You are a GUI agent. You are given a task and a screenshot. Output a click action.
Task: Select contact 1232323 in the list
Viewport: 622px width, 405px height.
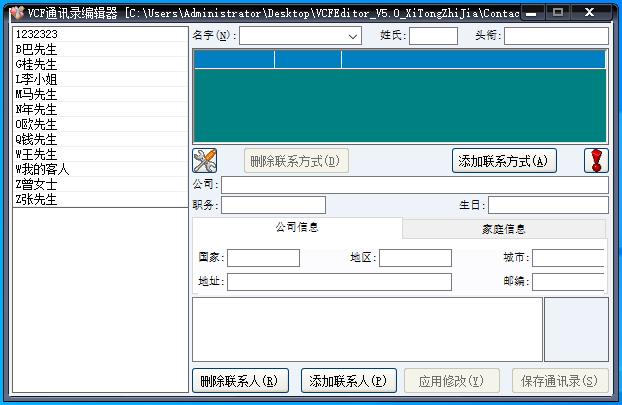click(100, 34)
